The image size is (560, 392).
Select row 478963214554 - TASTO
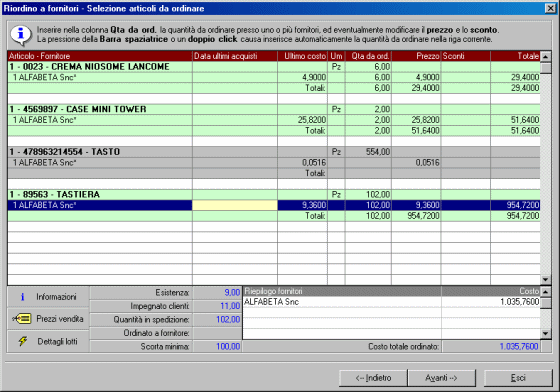pos(274,152)
